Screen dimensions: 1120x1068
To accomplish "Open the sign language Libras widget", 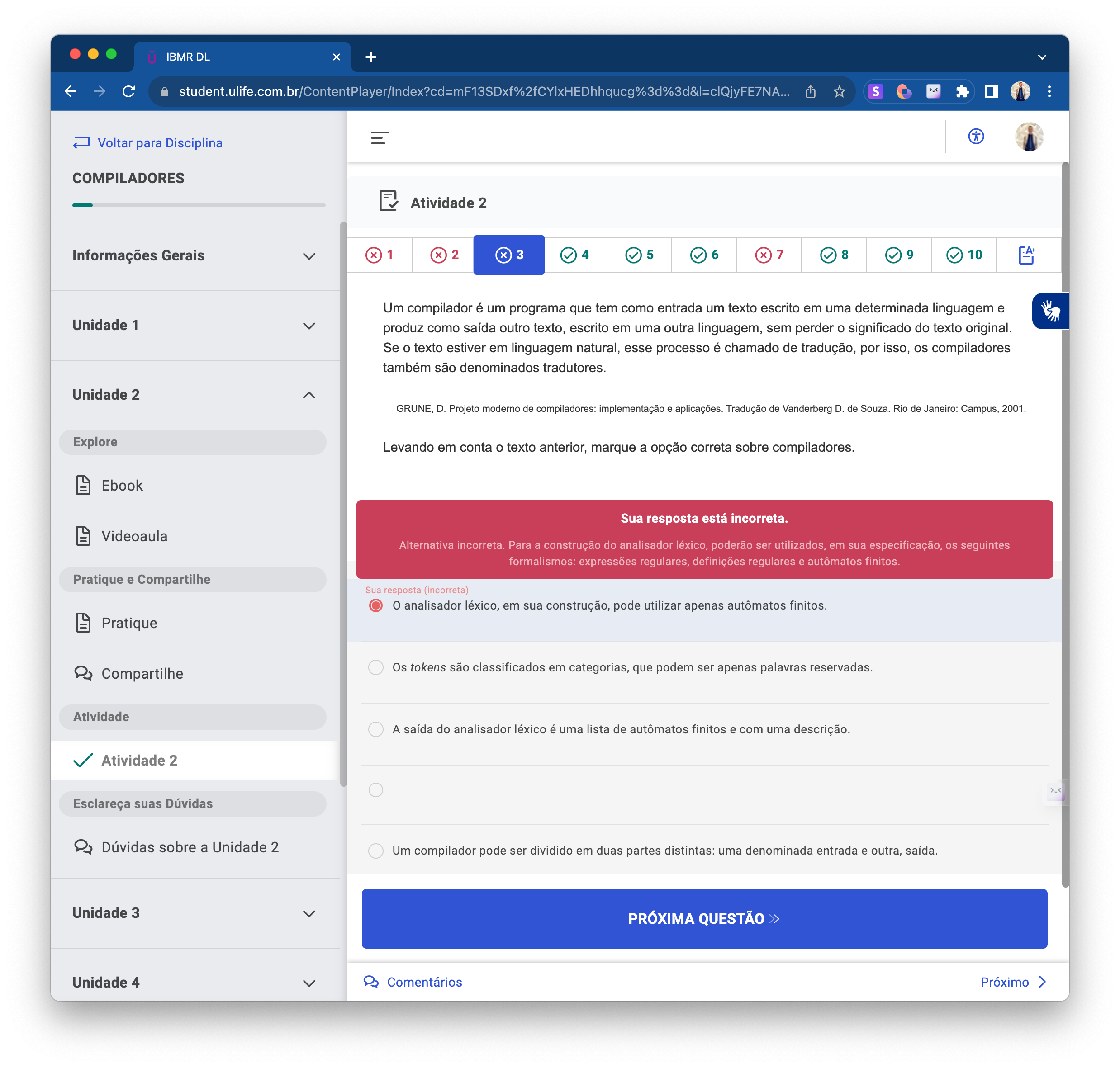I will click(1049, 312).
